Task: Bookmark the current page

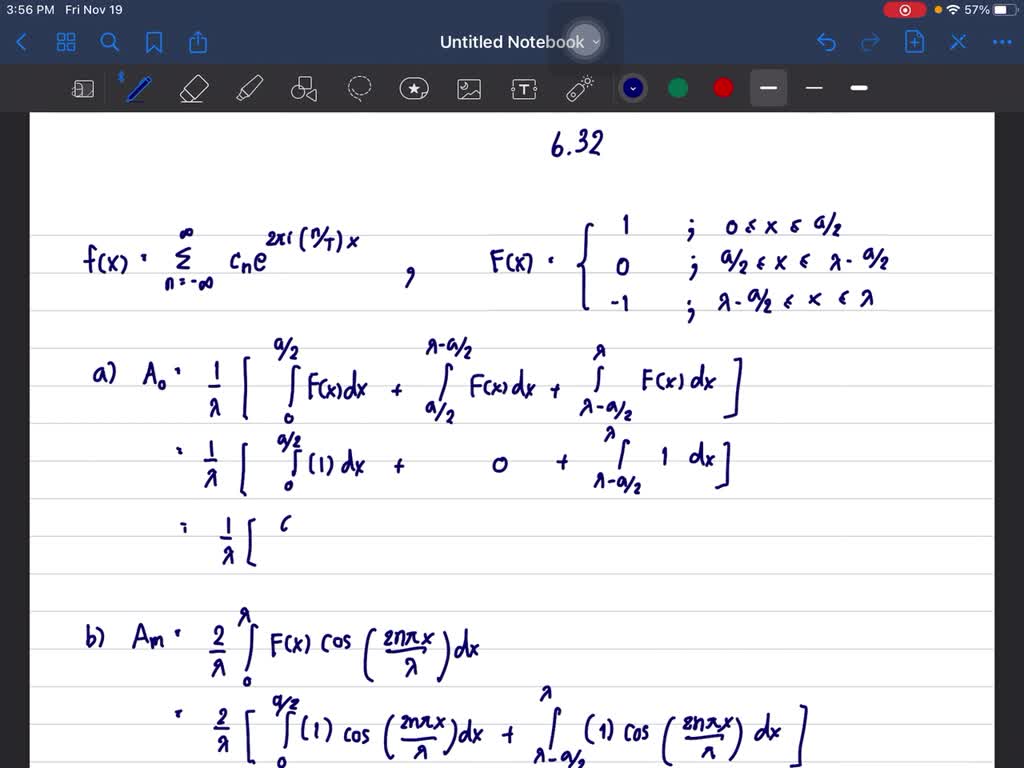Action: (152, 42)
